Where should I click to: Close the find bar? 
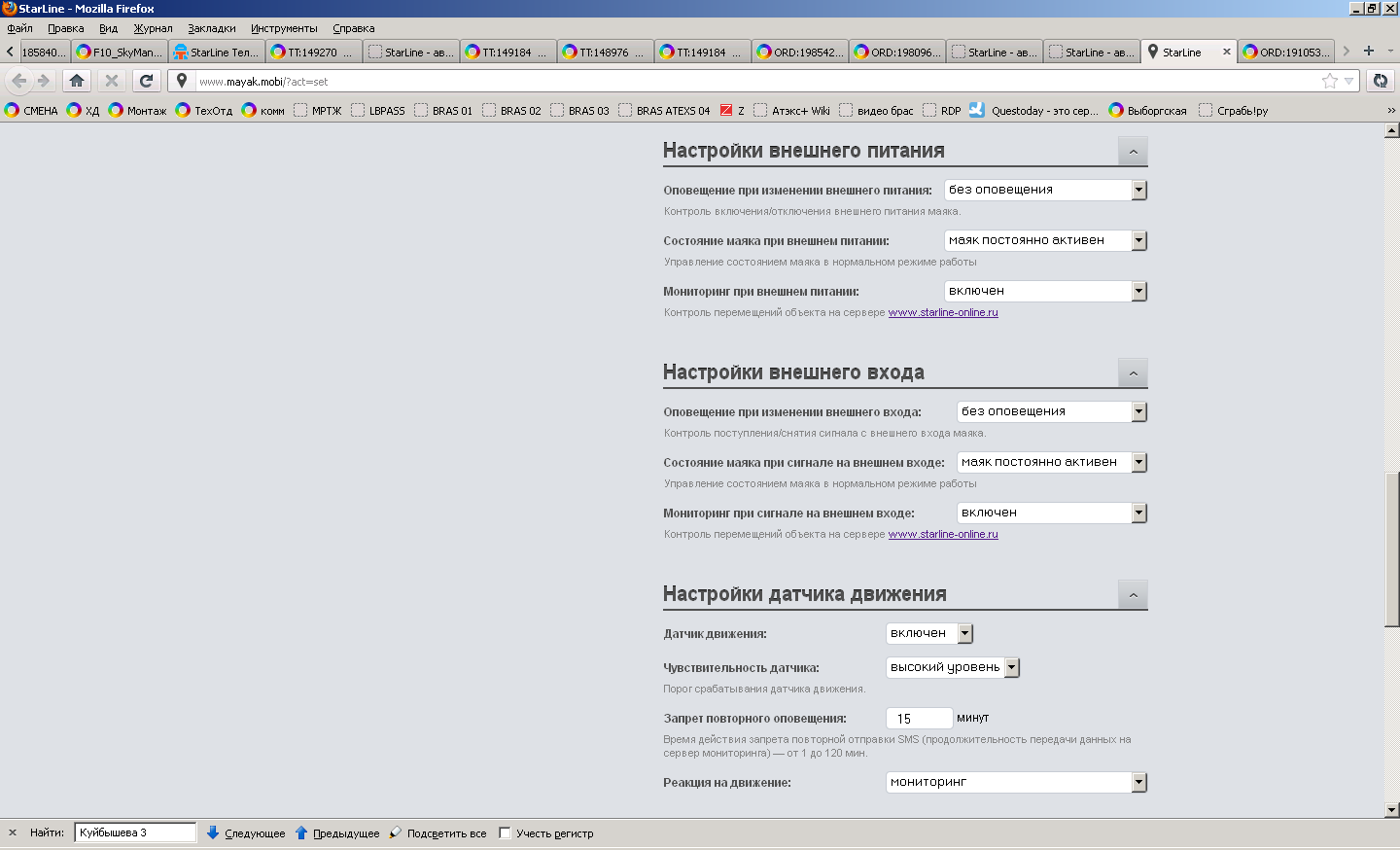pyautogui.click(x=13, y=833)
